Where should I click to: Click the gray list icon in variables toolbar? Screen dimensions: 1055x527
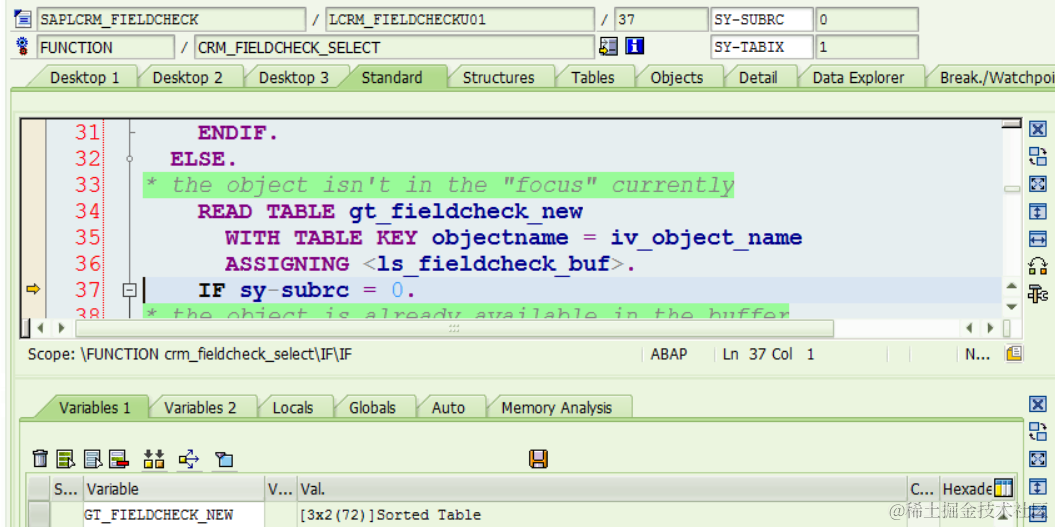tap(92, 459)
